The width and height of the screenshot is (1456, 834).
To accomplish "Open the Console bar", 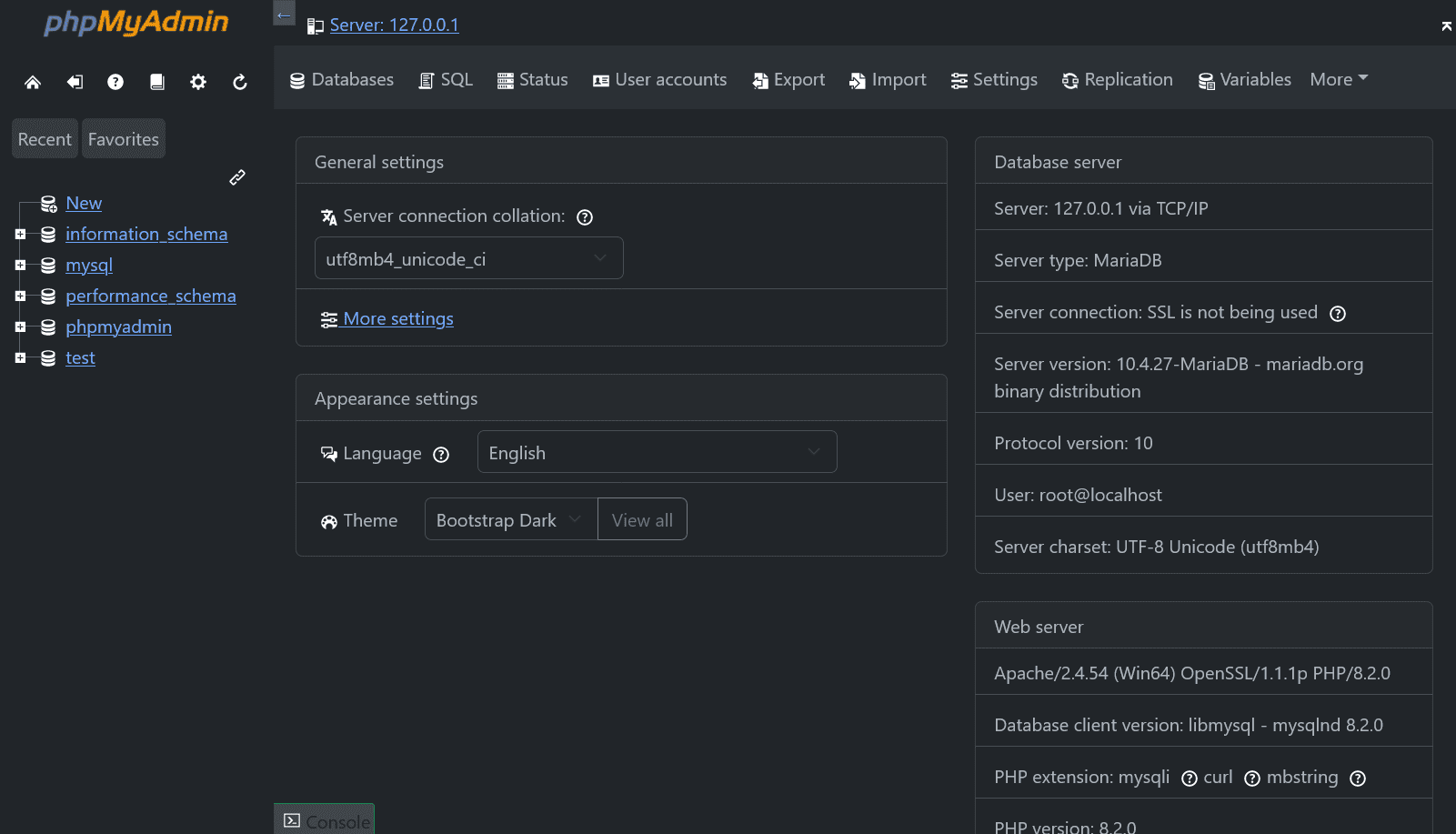I will tap(325, 820).
